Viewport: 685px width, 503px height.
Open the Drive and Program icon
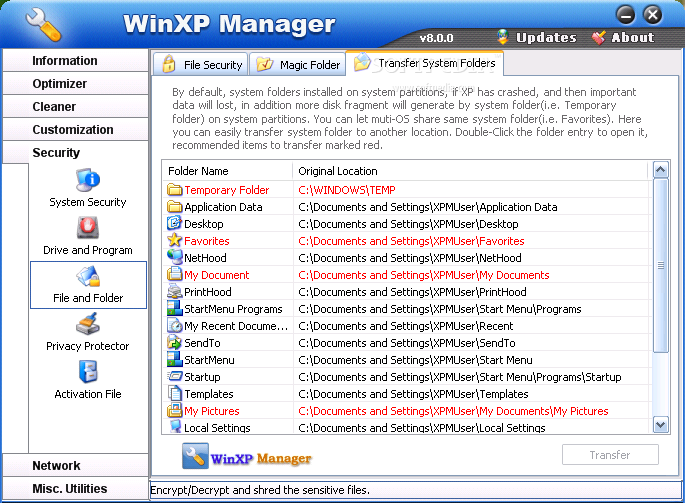[x=88, y=228]
